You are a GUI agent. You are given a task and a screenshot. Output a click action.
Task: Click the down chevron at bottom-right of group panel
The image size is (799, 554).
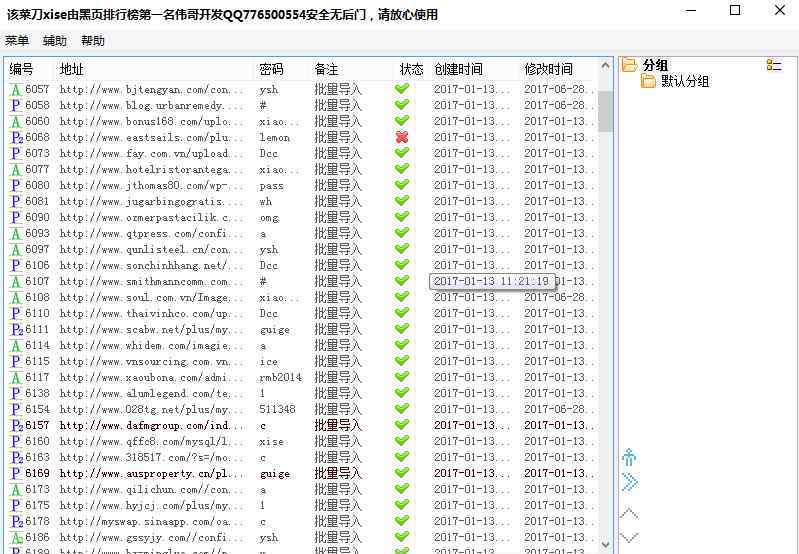pos(629,537)
